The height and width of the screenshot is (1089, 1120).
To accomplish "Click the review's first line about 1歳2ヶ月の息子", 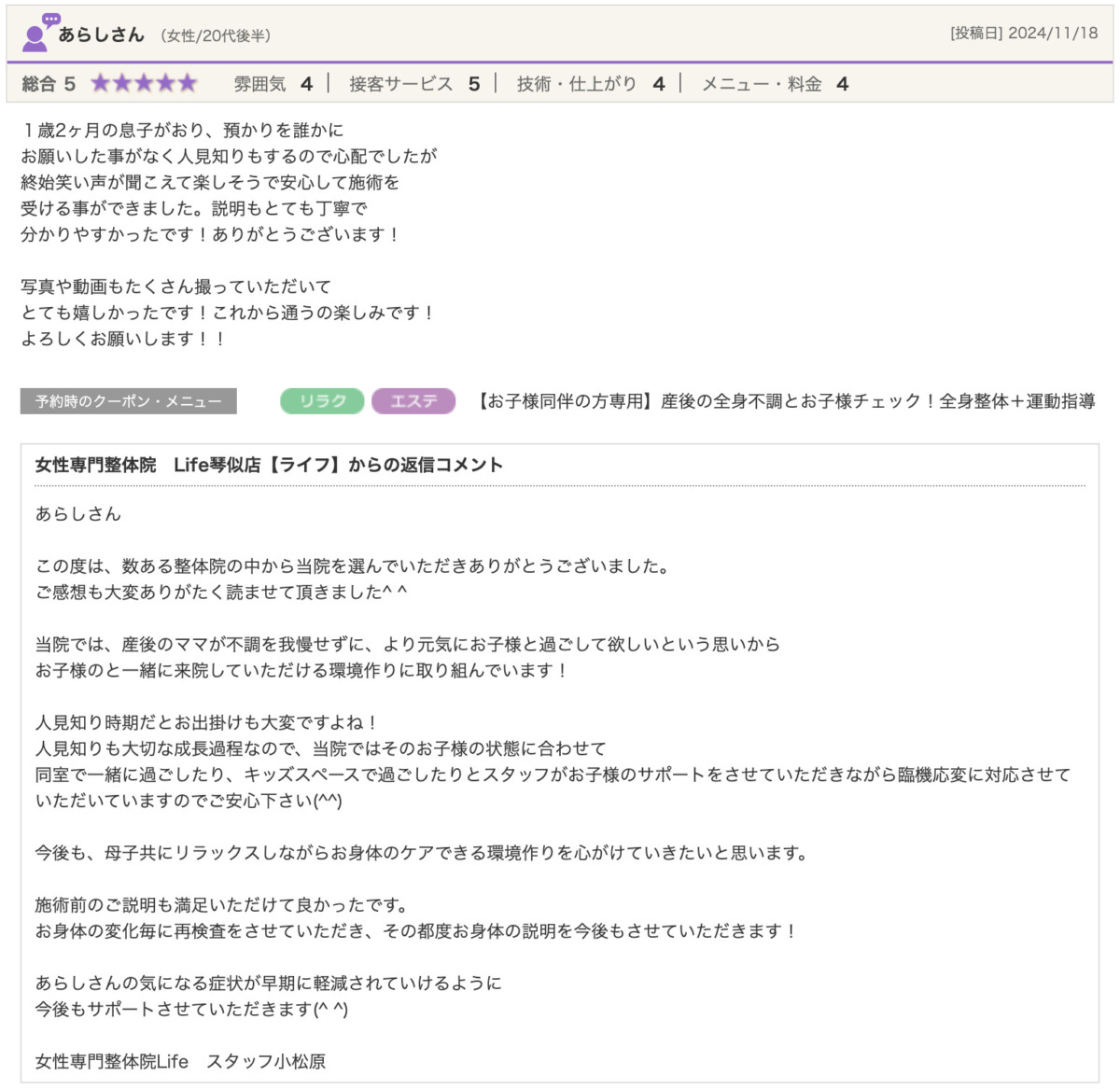I will (x=182, y=130).
